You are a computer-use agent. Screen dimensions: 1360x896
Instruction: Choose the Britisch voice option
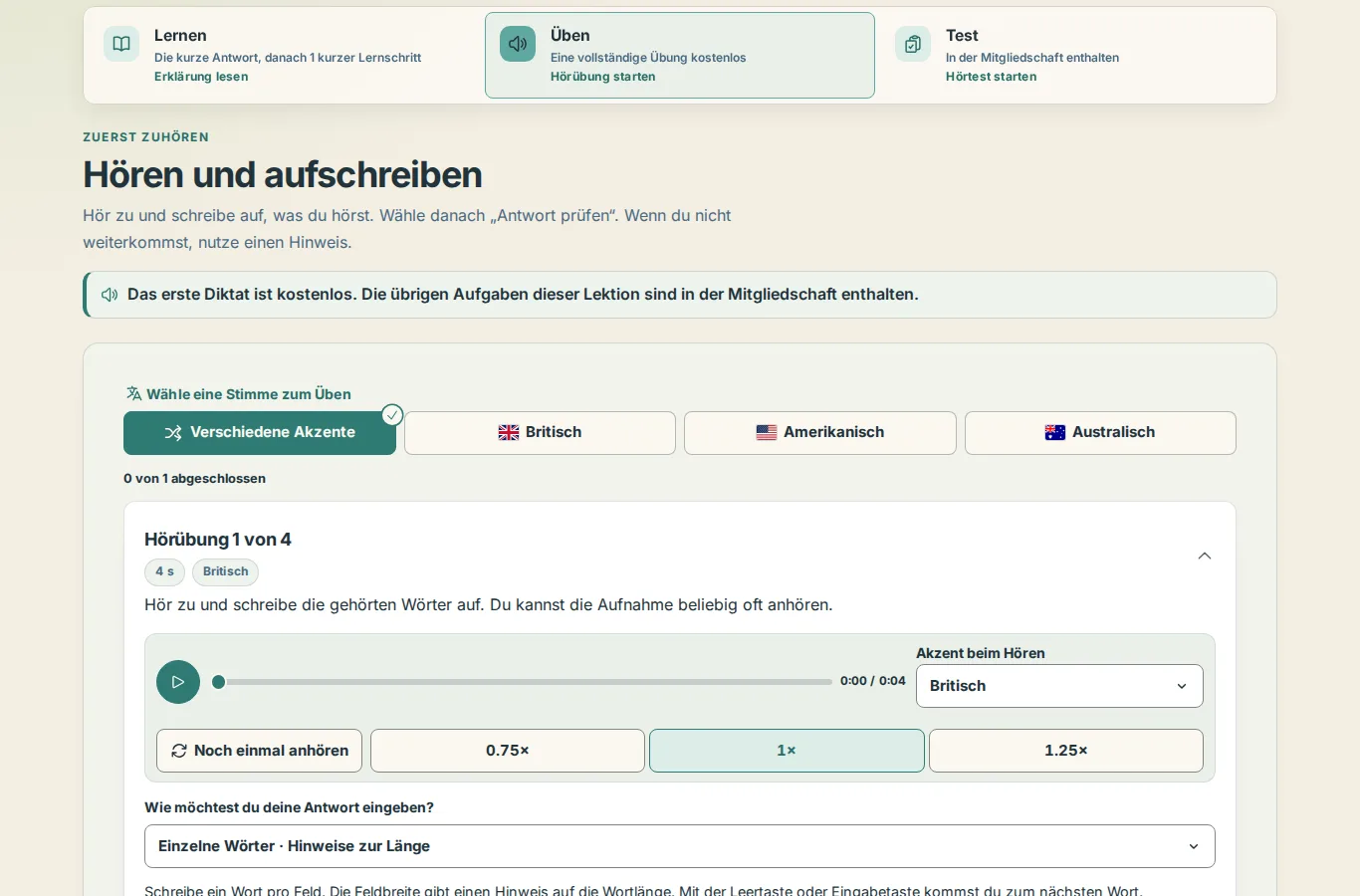pyautogui.click(x=540, y=433)
